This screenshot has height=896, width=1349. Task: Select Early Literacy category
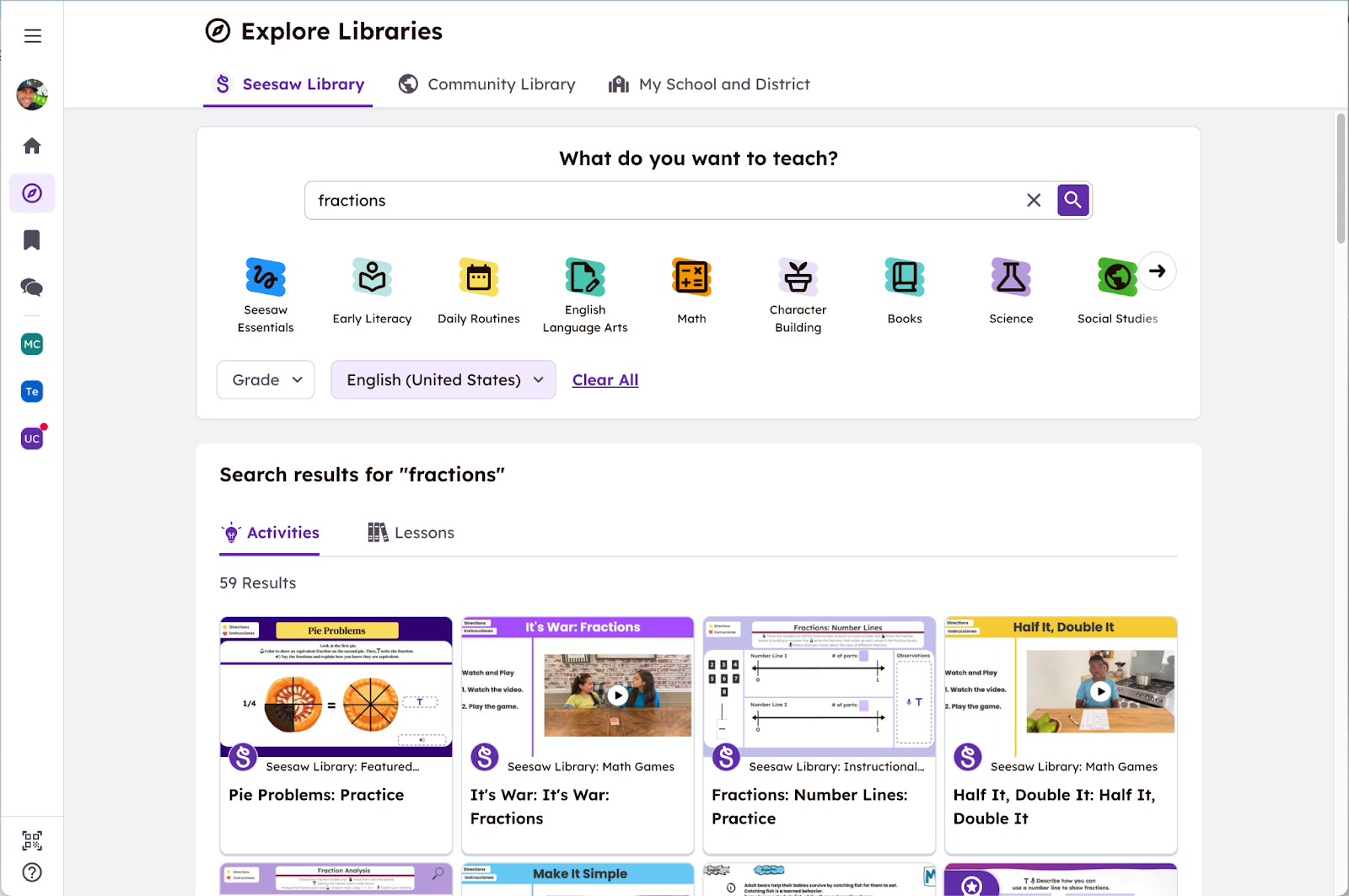pos(372,292)
